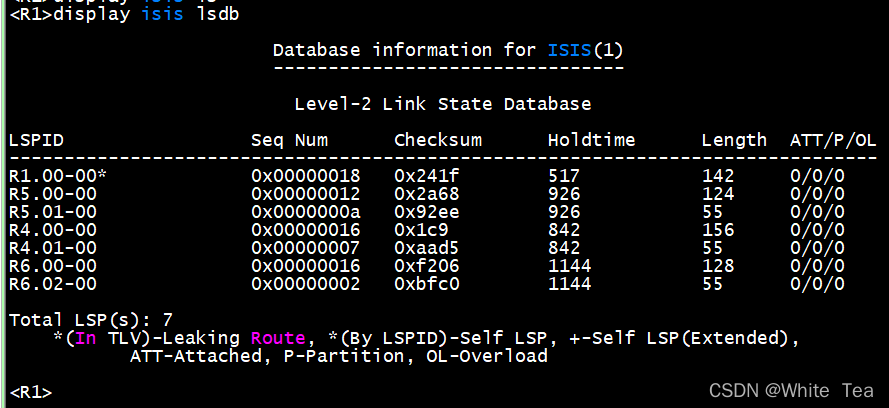Click the holdtime value 517
Screen dimensions: 889x408
pos(564,175)
